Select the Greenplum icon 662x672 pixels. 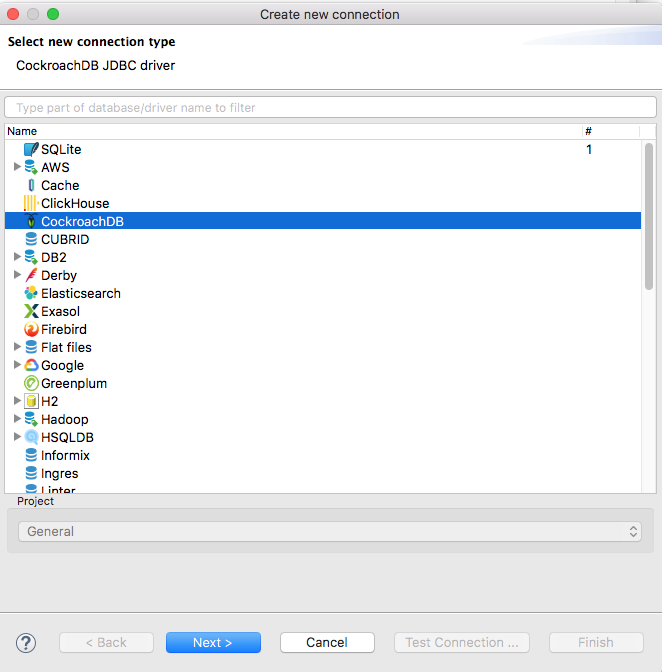(31, 383)
